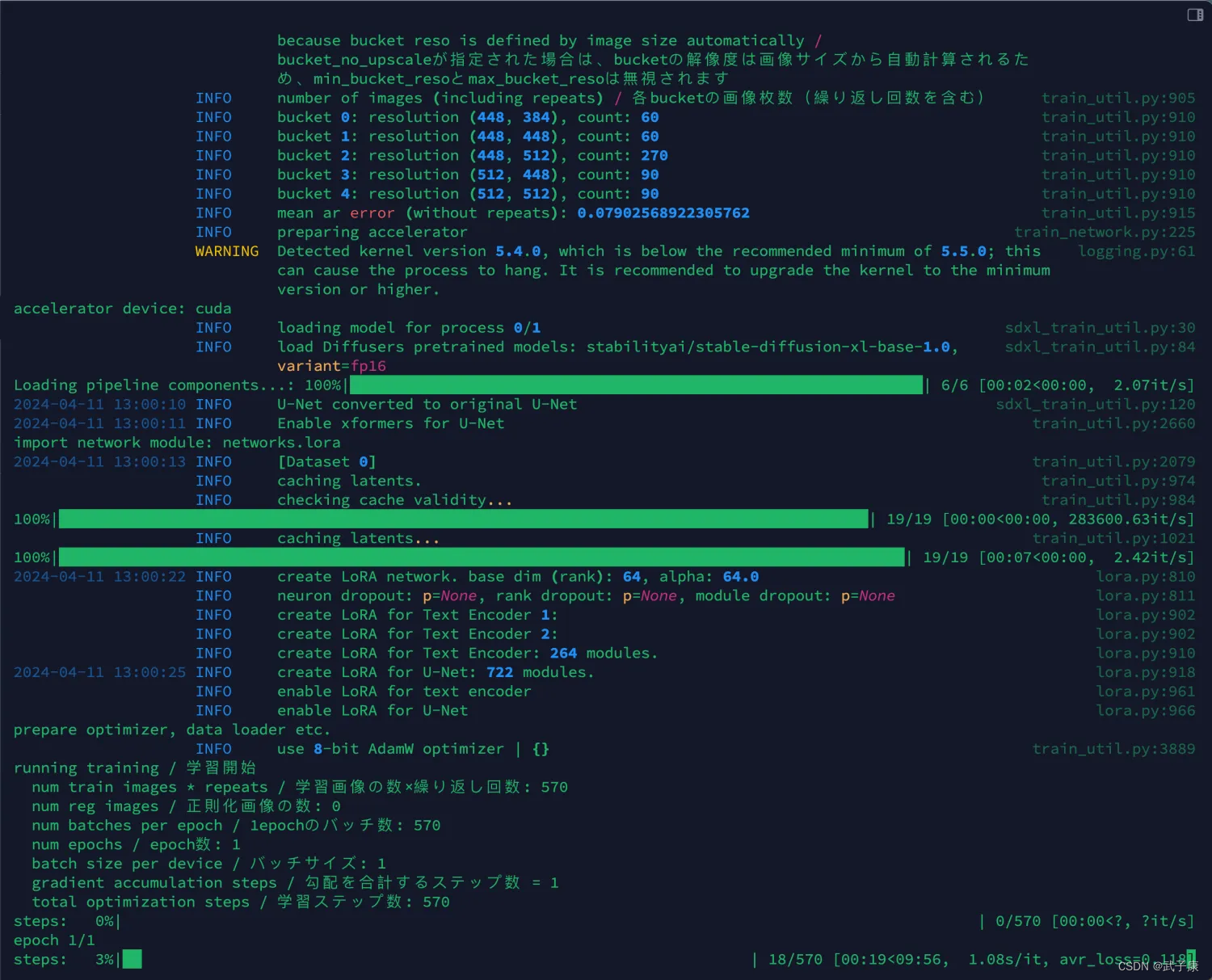
Task: Click the bucket 2 count value 270
Action: point(654,155)
